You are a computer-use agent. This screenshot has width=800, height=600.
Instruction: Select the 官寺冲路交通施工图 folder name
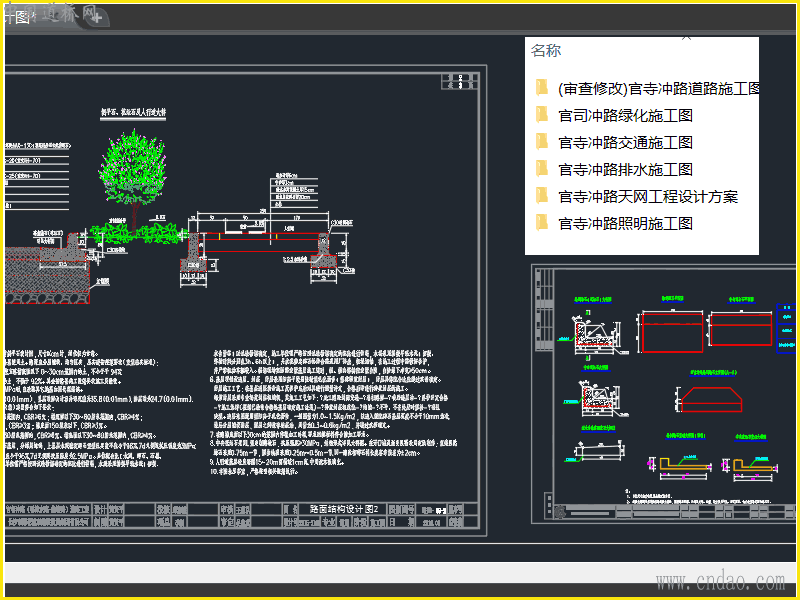(626, 143)
